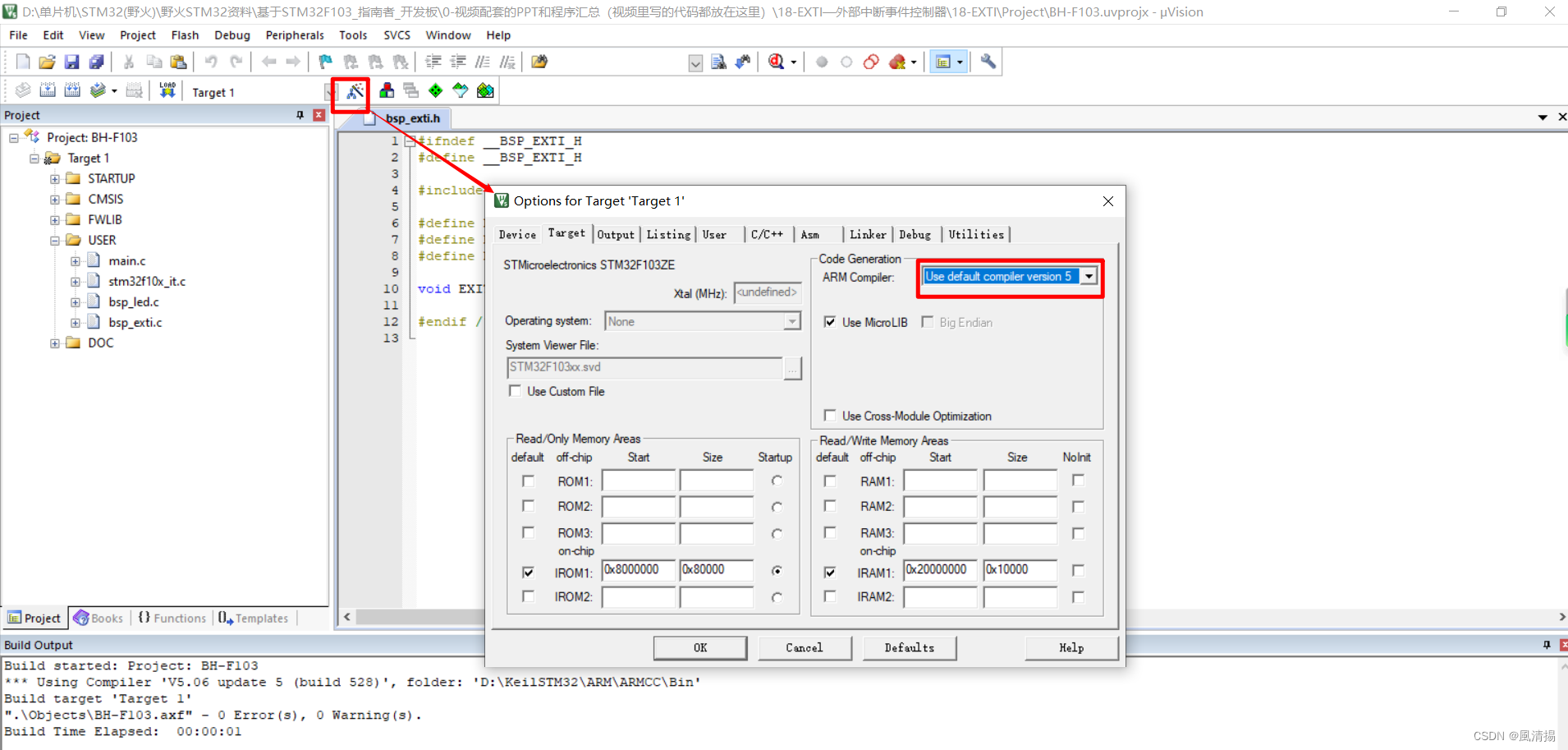Batch build toolbar icon

coord(98,90)
